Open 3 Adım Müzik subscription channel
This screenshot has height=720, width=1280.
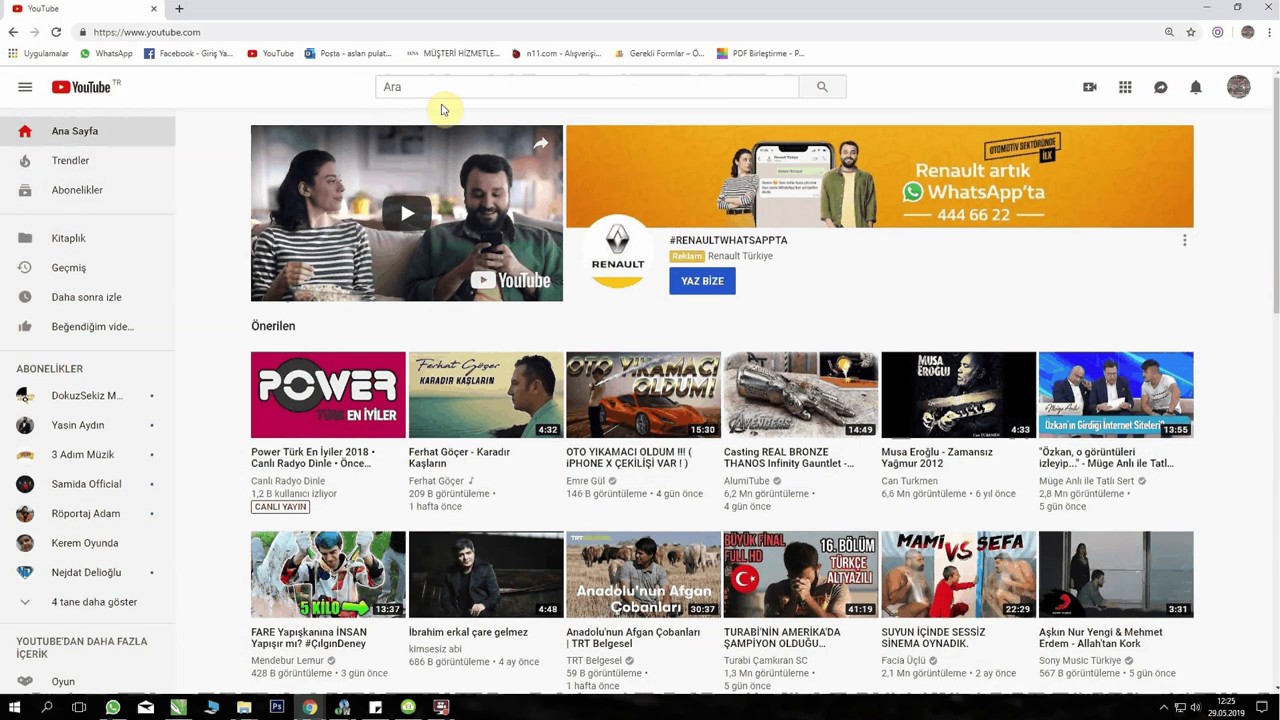[87, 455]
